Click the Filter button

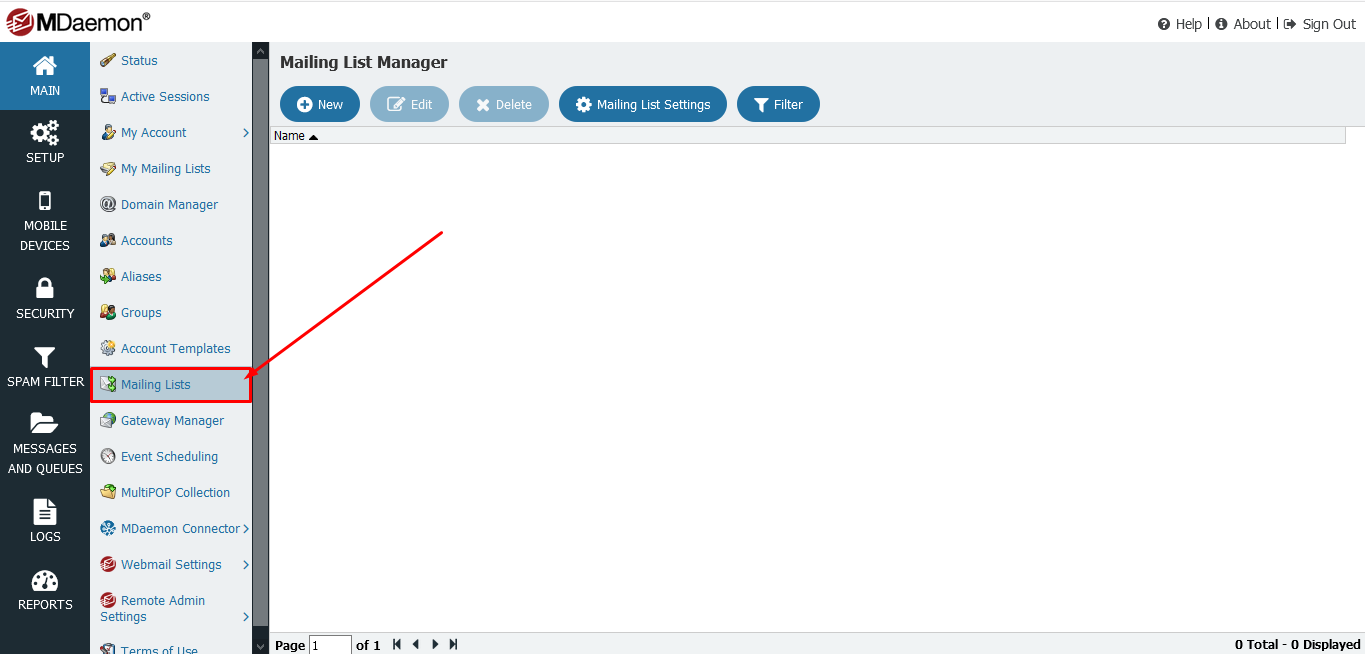pyautogui.click(x=778, y=104)
